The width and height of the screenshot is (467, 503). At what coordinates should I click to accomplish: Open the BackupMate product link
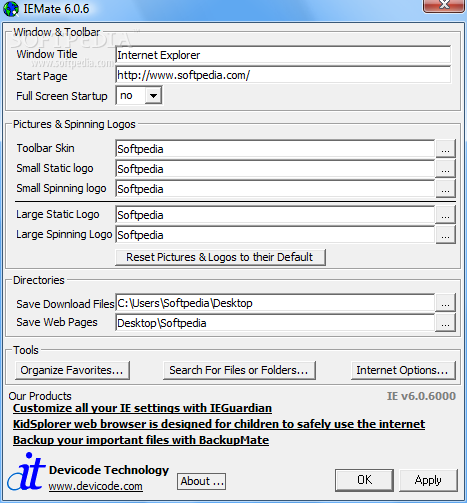coord(141,440)
